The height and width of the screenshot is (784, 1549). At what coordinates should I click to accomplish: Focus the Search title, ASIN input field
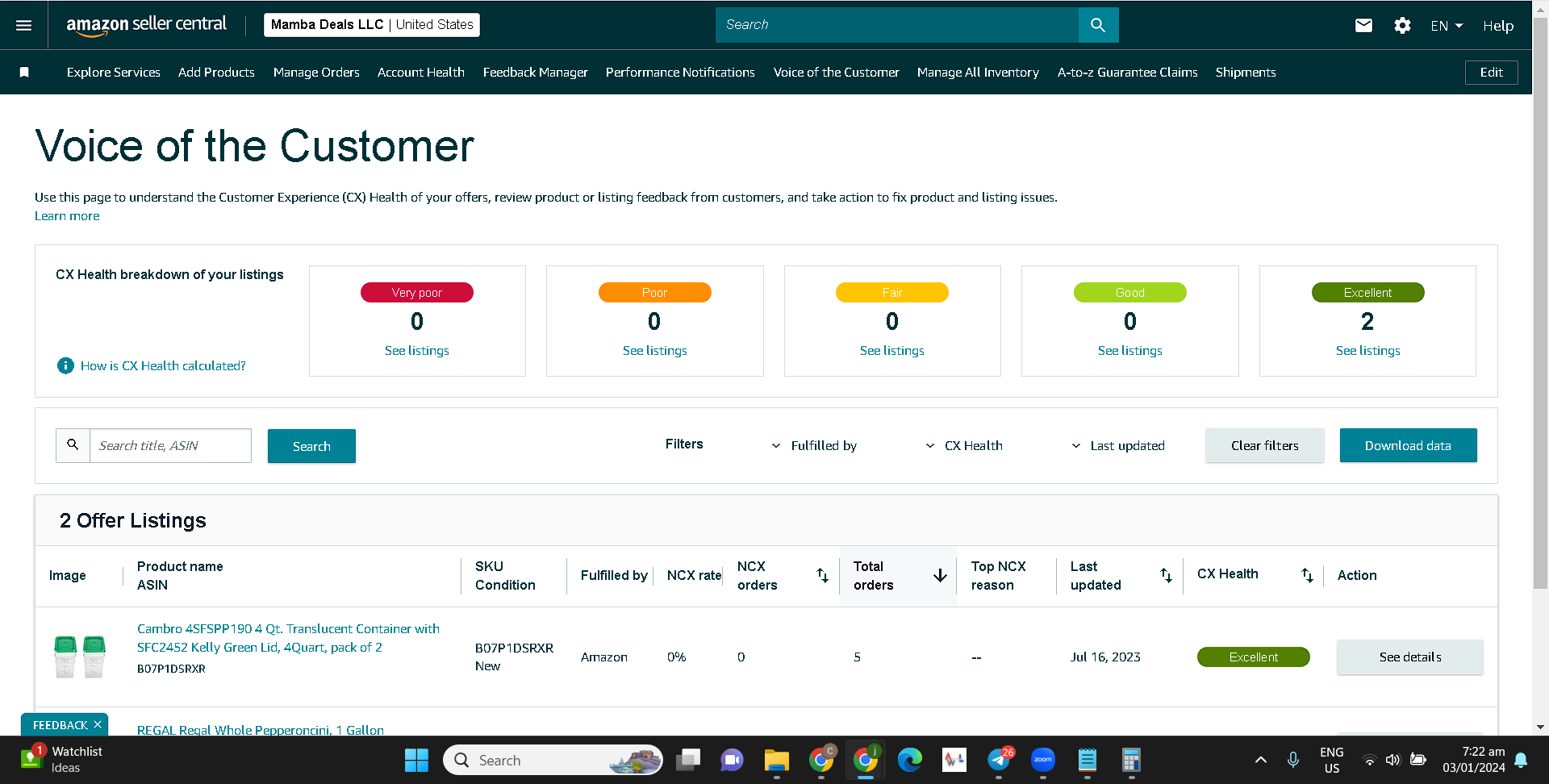point(170,446)
